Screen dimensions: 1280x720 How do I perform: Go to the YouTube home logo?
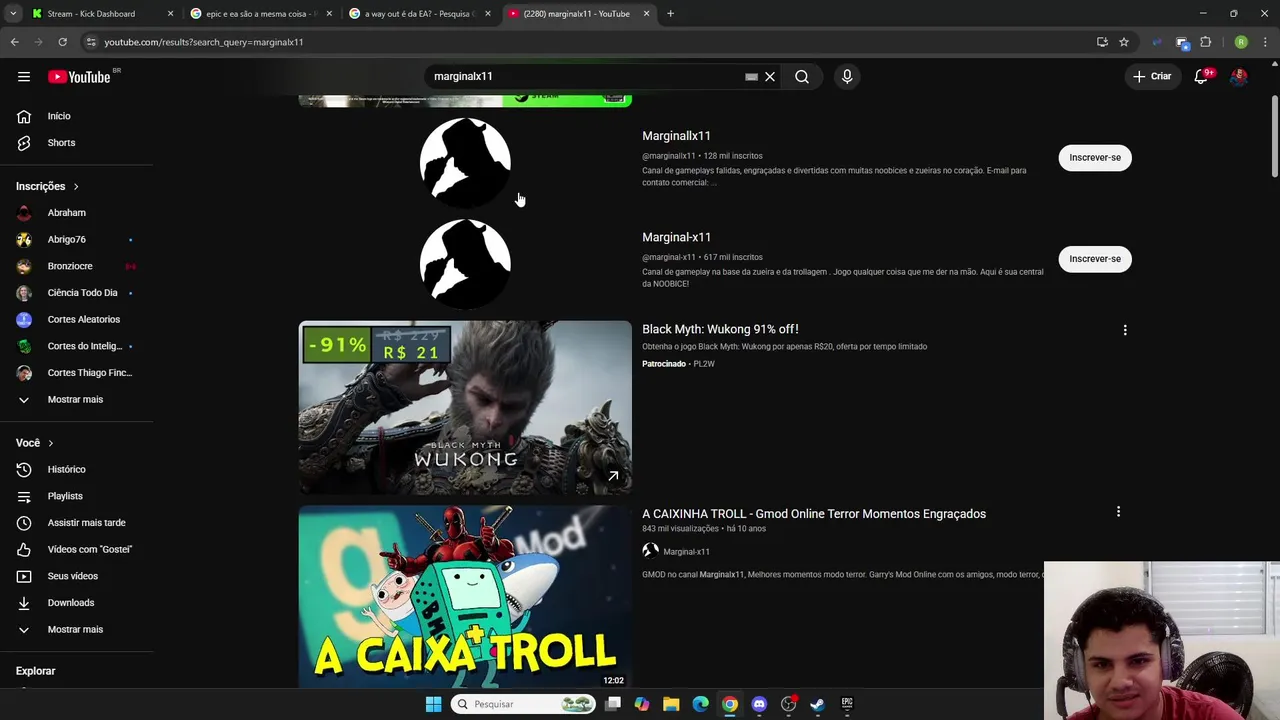pyautogui.click(x=79, y=77)
